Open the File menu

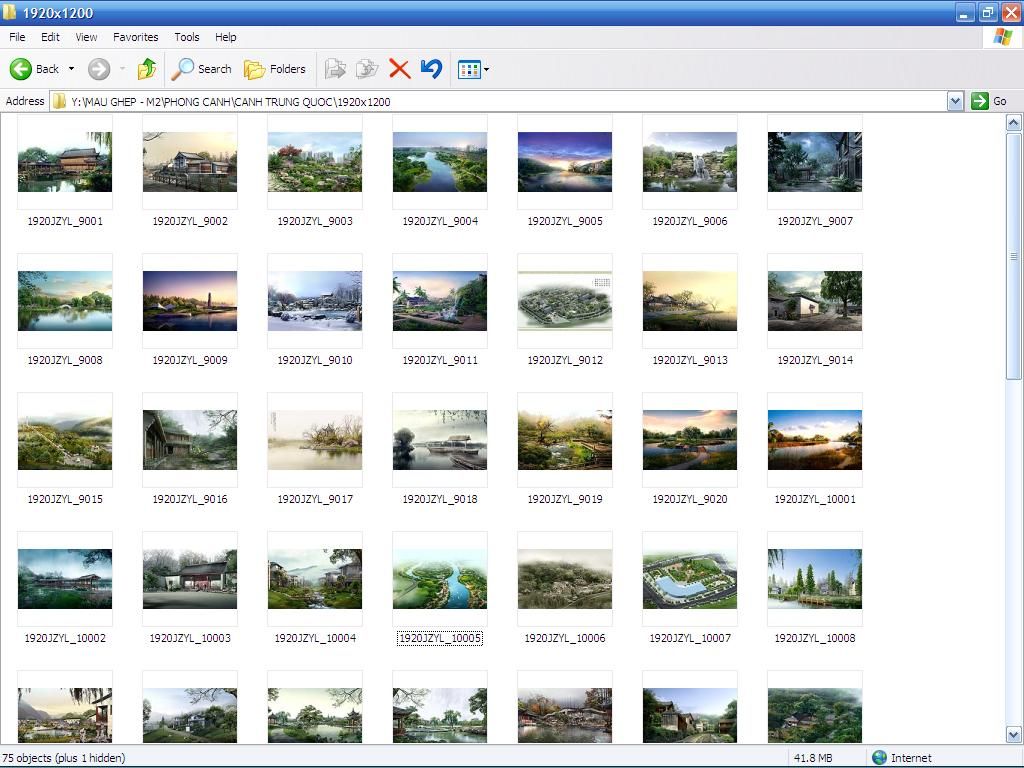pos(17,37)
